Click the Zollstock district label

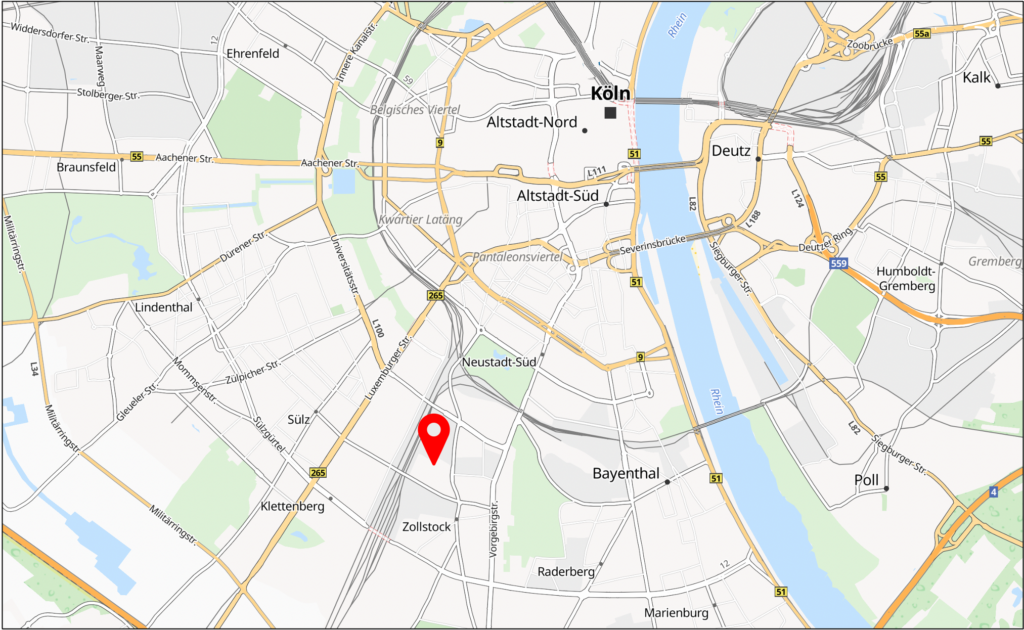point(426,526)
